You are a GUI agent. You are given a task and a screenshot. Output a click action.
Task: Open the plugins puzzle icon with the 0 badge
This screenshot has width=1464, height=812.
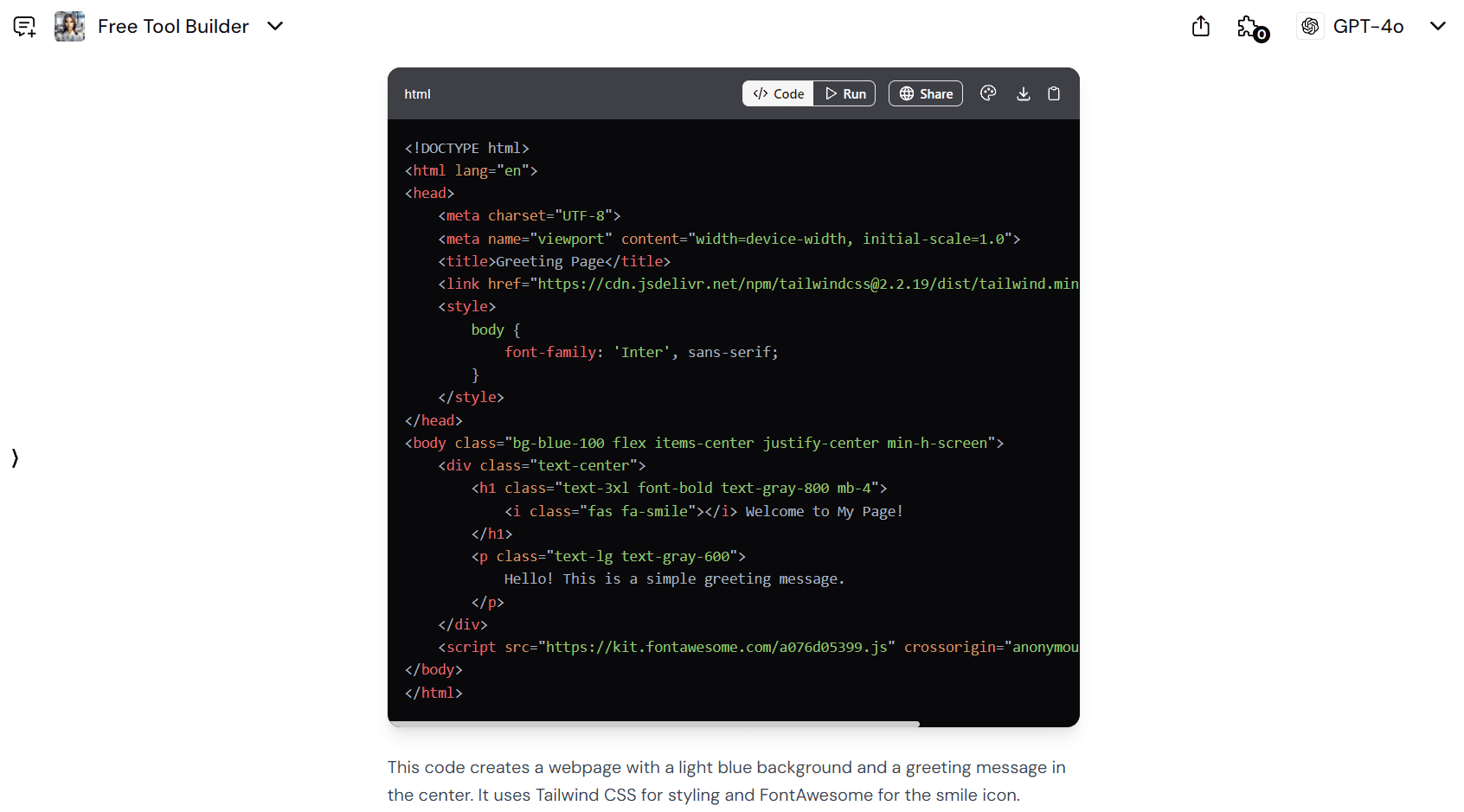point(1252,28)
